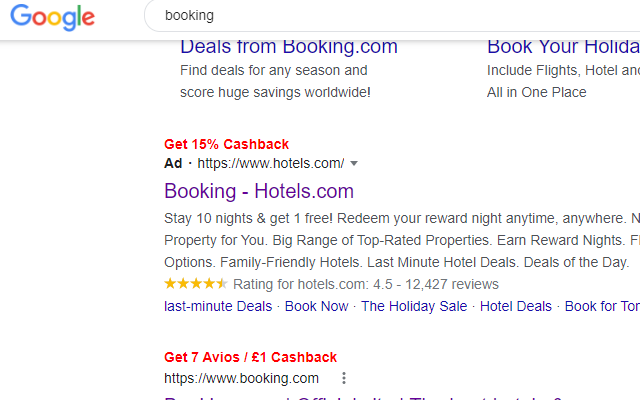Open the 'last-minute Deals' sitelink

[218, 306]
